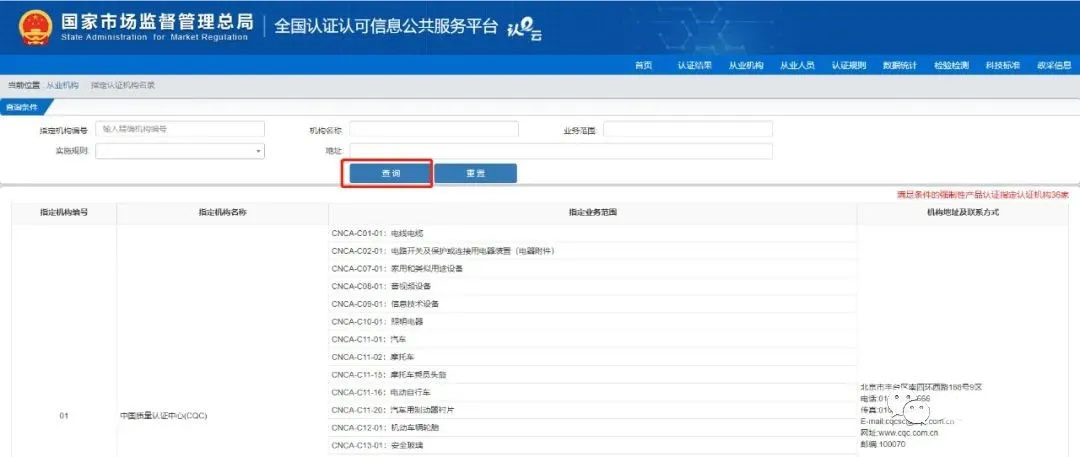Click the 从业机构 breadcrumb link
1080x457 pixels.
(62, 85)
